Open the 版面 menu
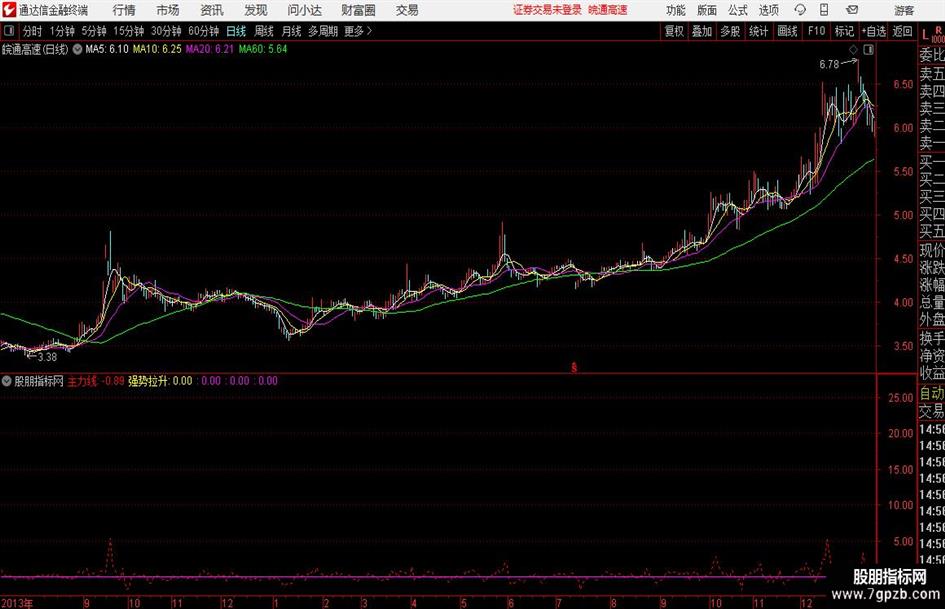This screenshot has height=609, width=945. [x=706, y=10]
